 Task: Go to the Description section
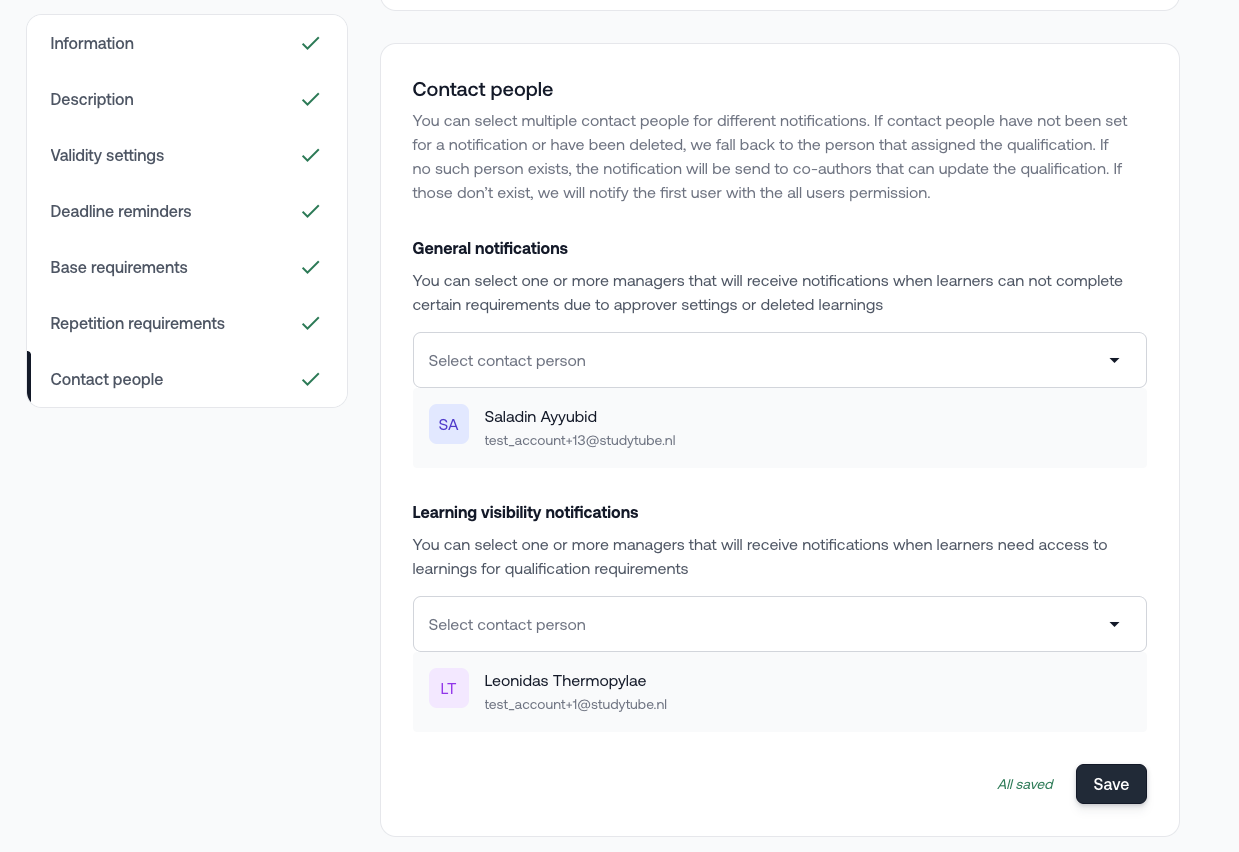pyautogui.click(x=92, y=100)
